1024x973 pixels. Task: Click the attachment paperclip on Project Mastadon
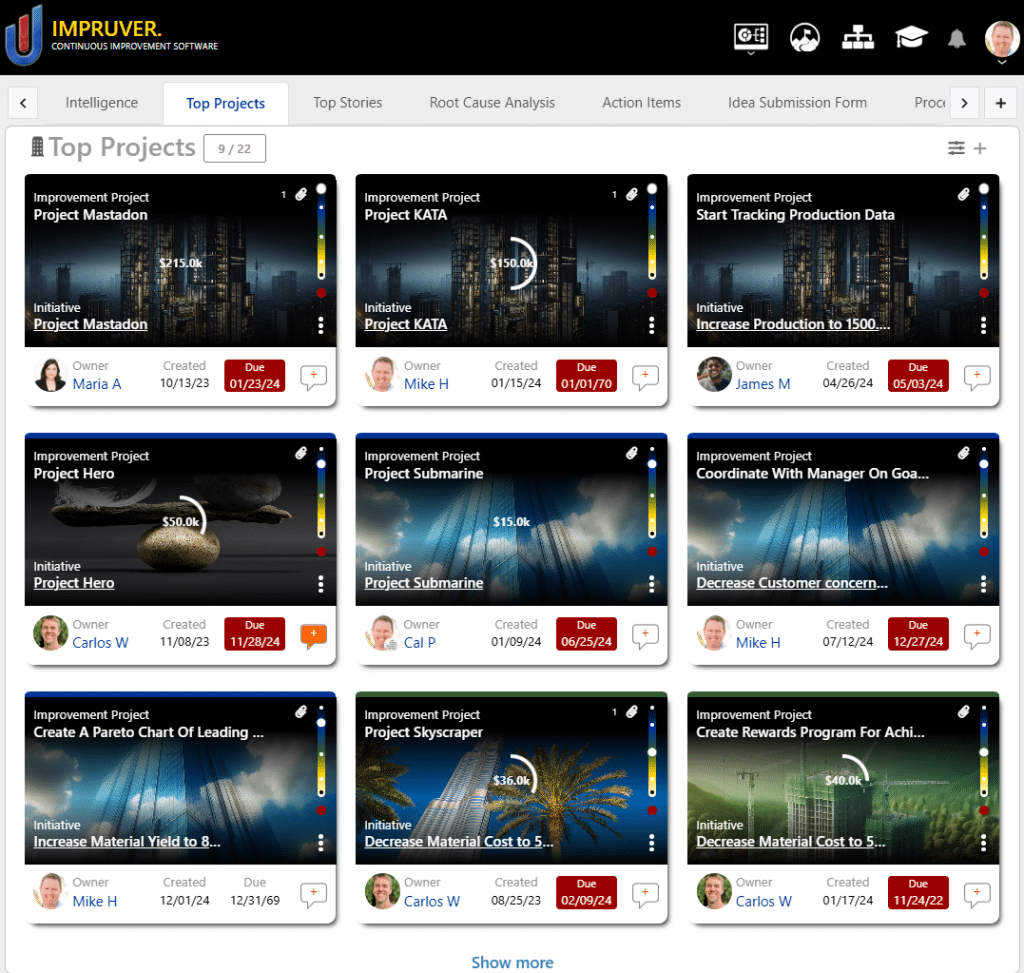pyautogui.click(x=301, y=195)
